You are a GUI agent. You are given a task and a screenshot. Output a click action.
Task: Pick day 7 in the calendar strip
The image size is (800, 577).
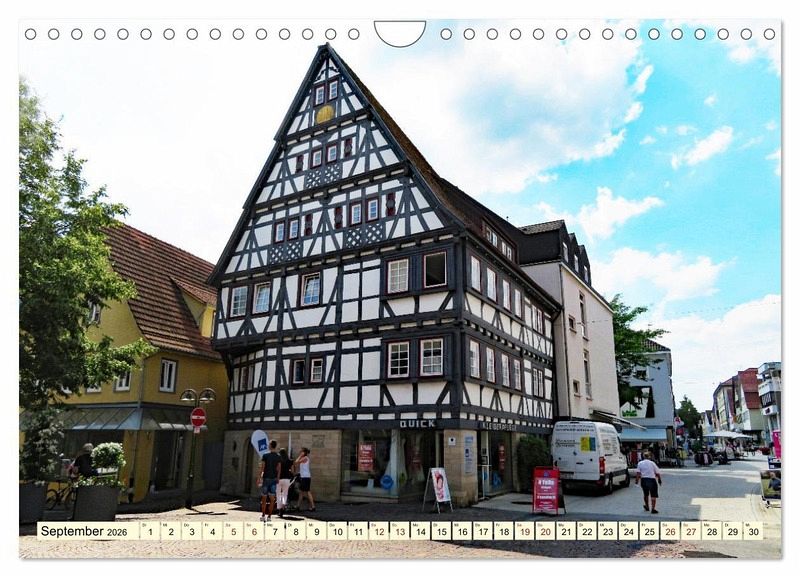(274, 531)
